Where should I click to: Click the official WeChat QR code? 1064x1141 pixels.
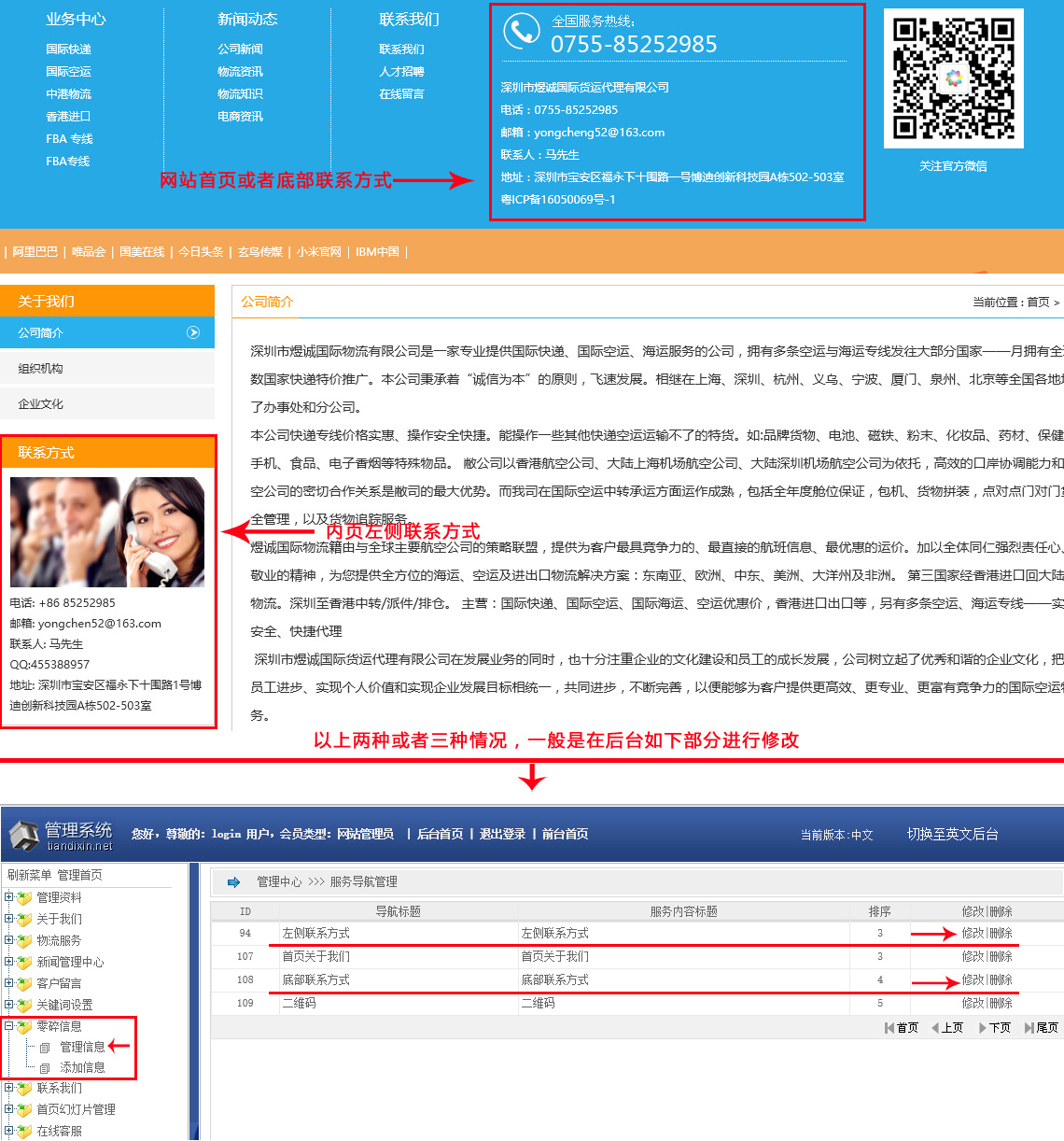click(x=953, y=78)
